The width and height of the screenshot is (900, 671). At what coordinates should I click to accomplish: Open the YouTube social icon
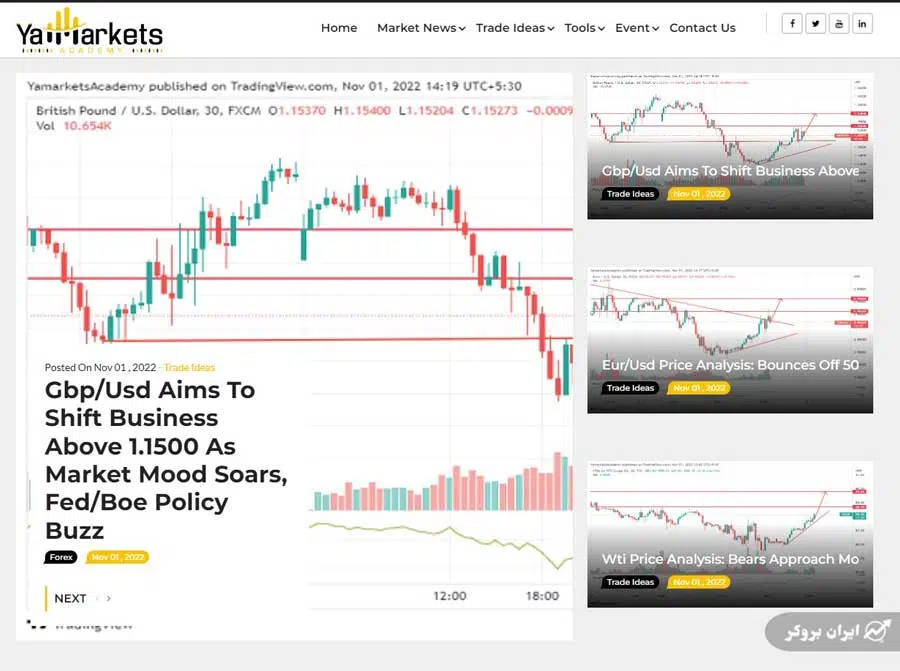pyautogui.click(x=839, y=24)
